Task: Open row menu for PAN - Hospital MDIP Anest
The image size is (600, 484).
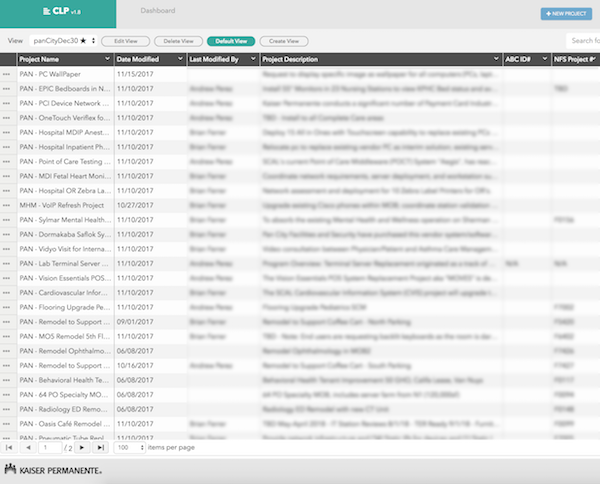Action: click(7, 132)
